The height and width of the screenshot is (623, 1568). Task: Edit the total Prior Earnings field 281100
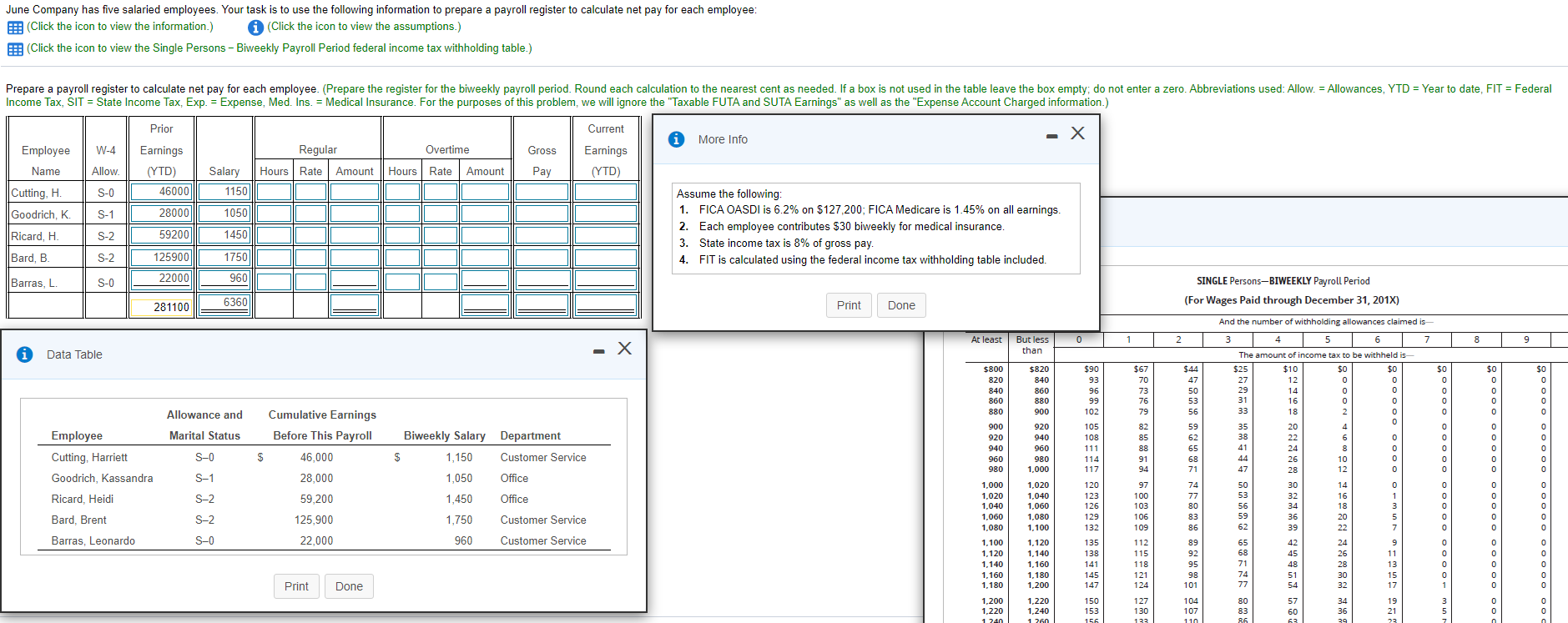point(160,308)
